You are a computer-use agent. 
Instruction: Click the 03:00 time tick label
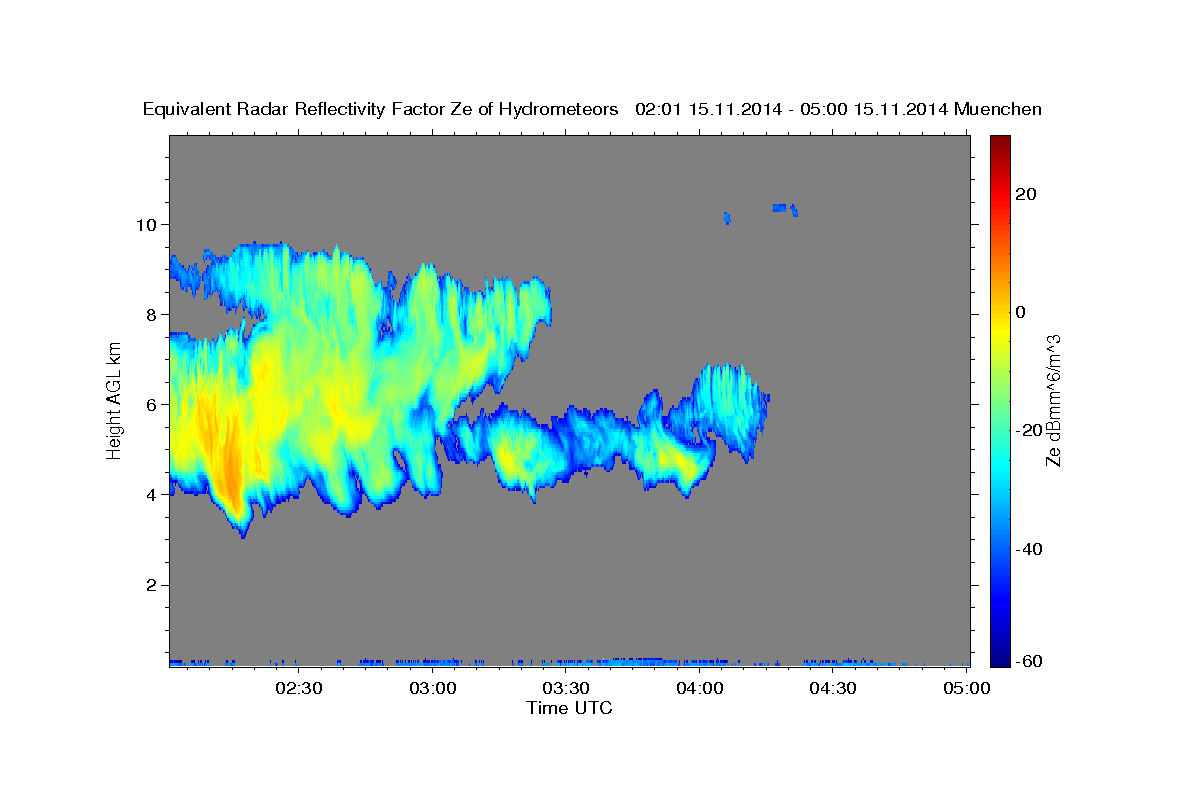pos(433,688)
